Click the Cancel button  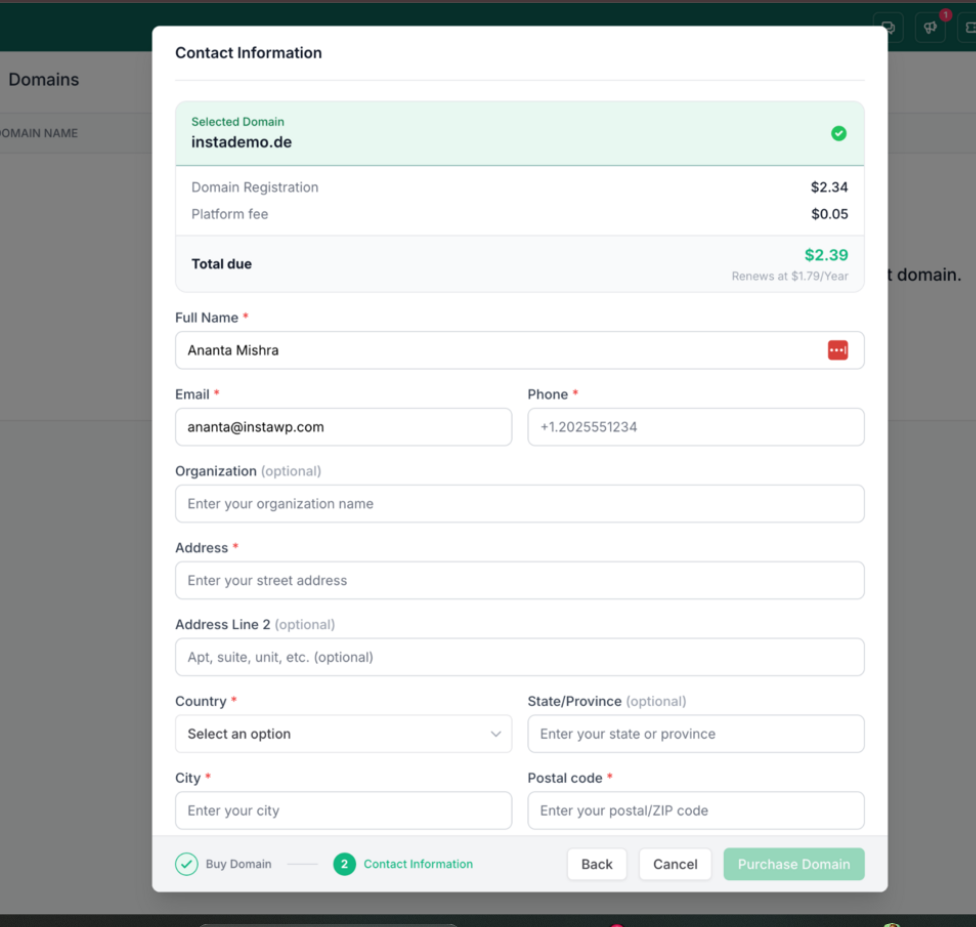(675, 863)
